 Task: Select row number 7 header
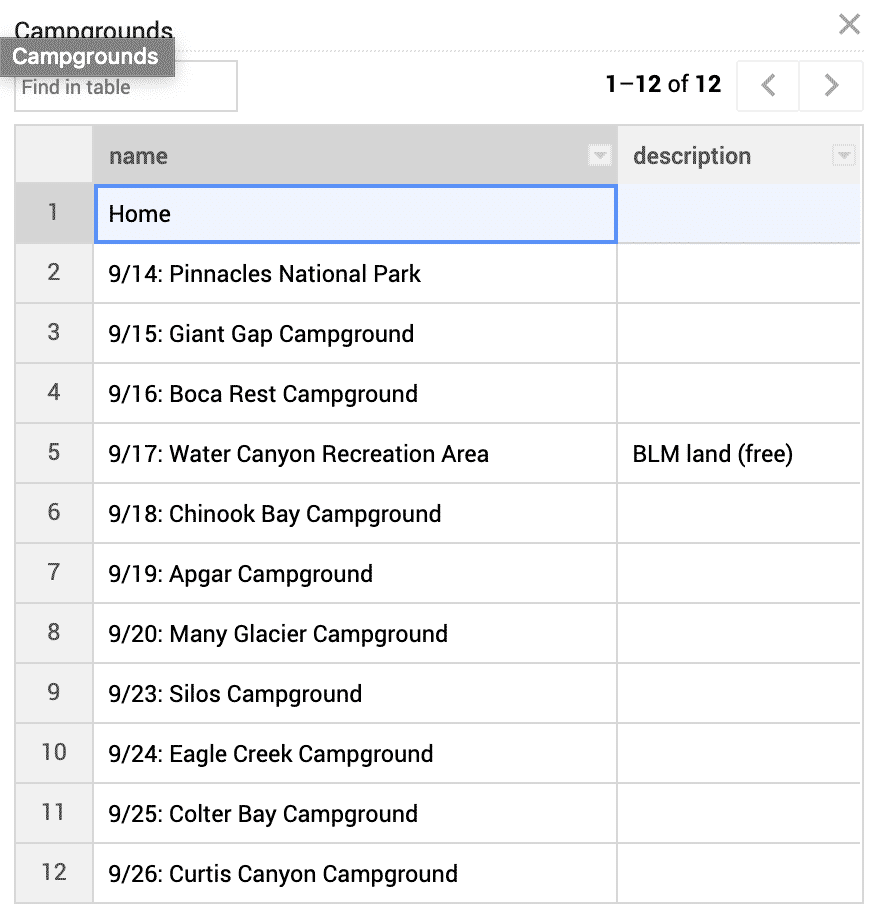[x=54, y=574]
